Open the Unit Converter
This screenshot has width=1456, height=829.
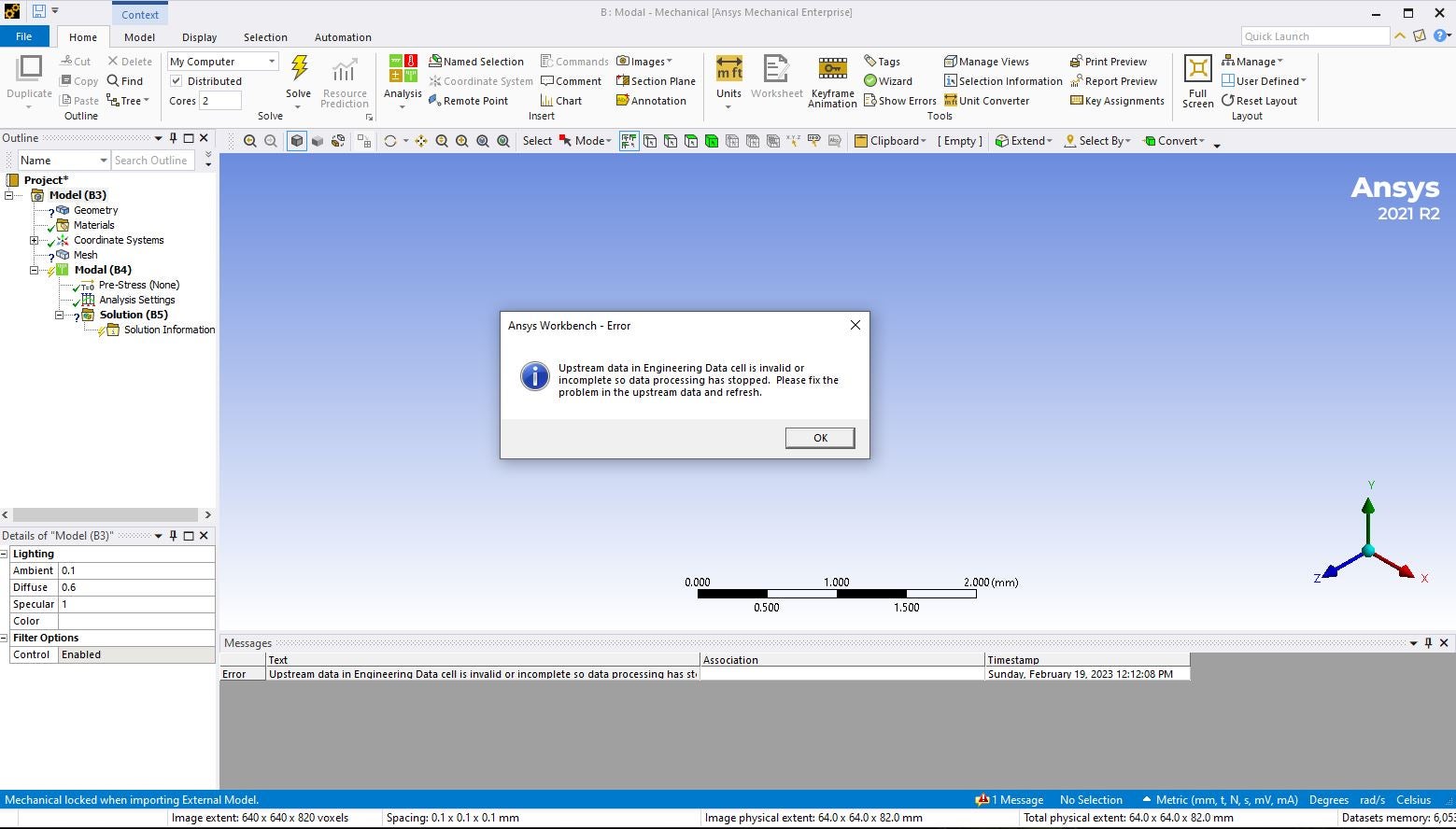tap(986, 101)
